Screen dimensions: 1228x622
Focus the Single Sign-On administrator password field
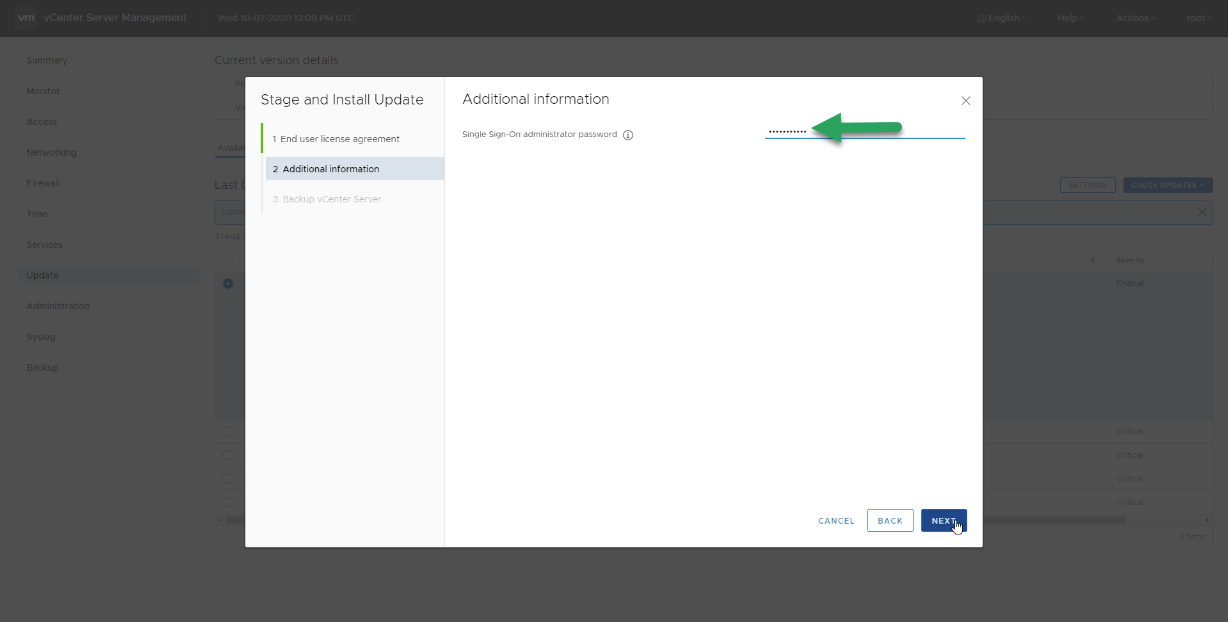coord(865,131)
